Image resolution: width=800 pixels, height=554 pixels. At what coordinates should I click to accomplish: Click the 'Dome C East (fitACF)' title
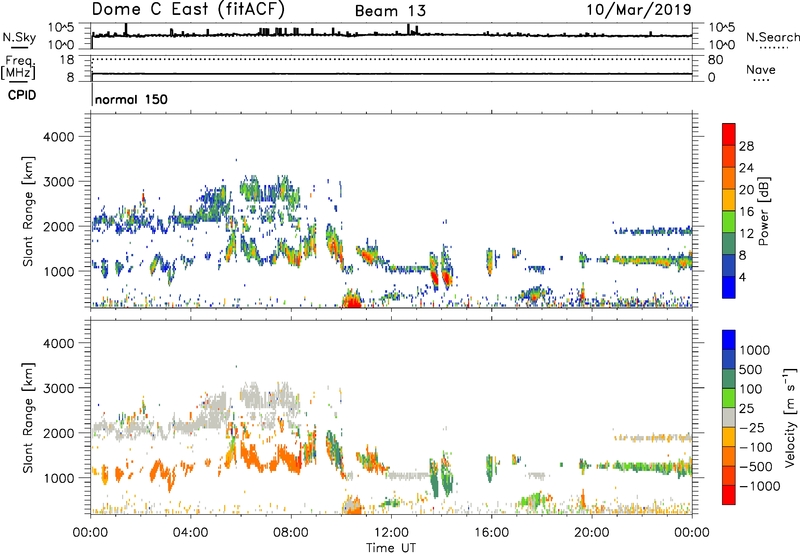pos(188,9)
